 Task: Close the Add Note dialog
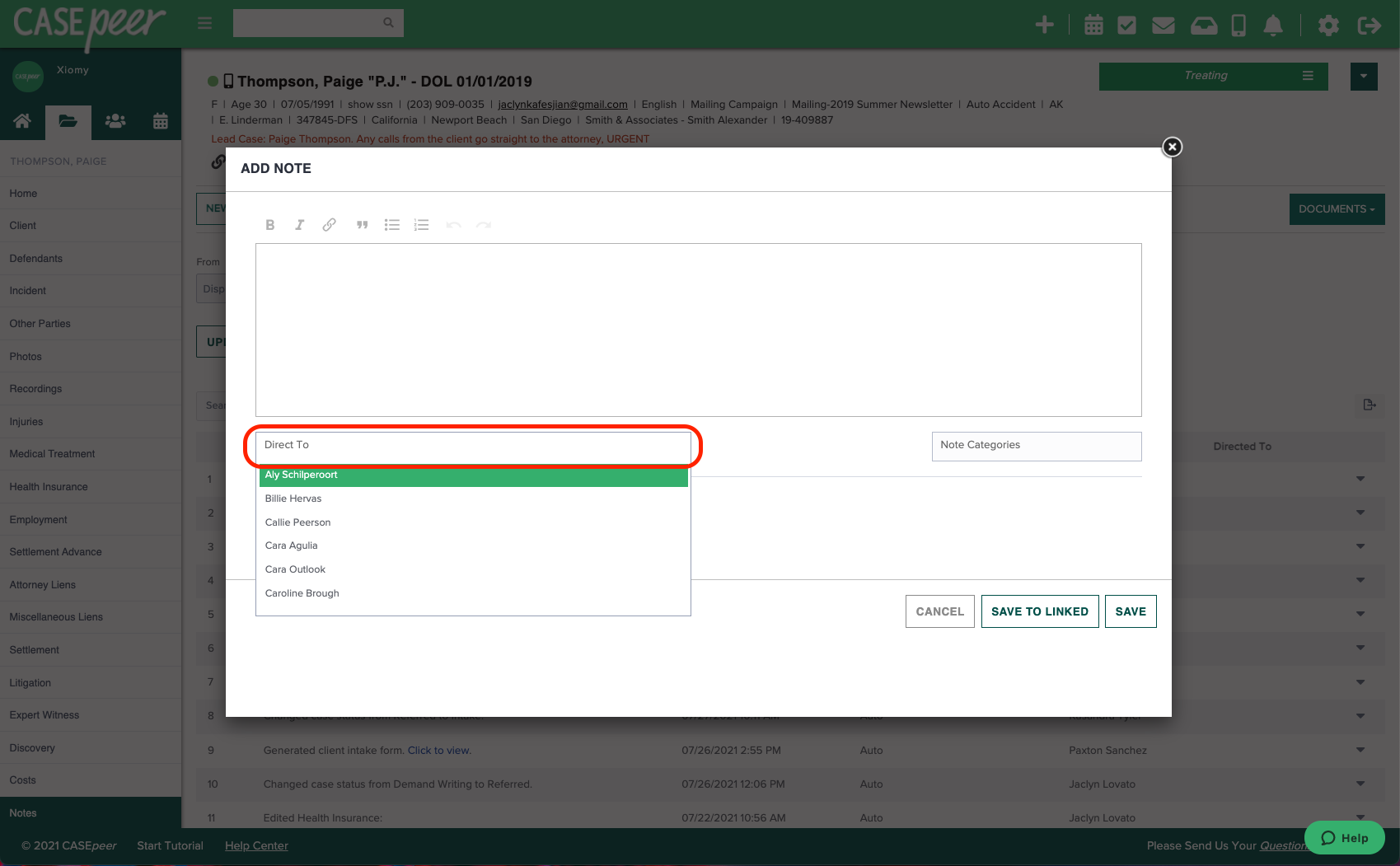[x=1172, y=147]
